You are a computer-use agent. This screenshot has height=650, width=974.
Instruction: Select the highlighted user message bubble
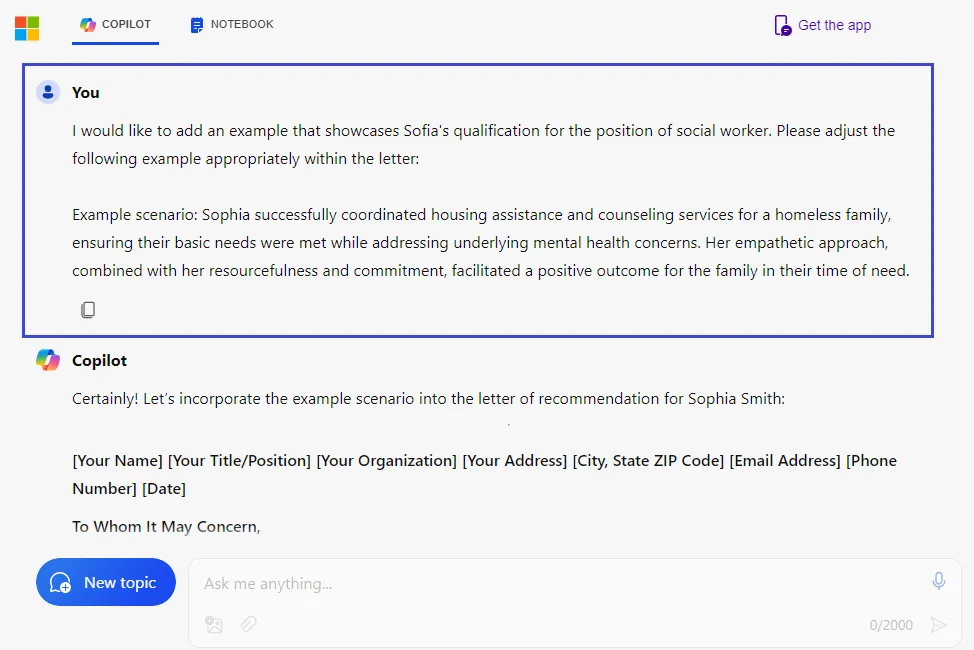[x=477, y=198]
